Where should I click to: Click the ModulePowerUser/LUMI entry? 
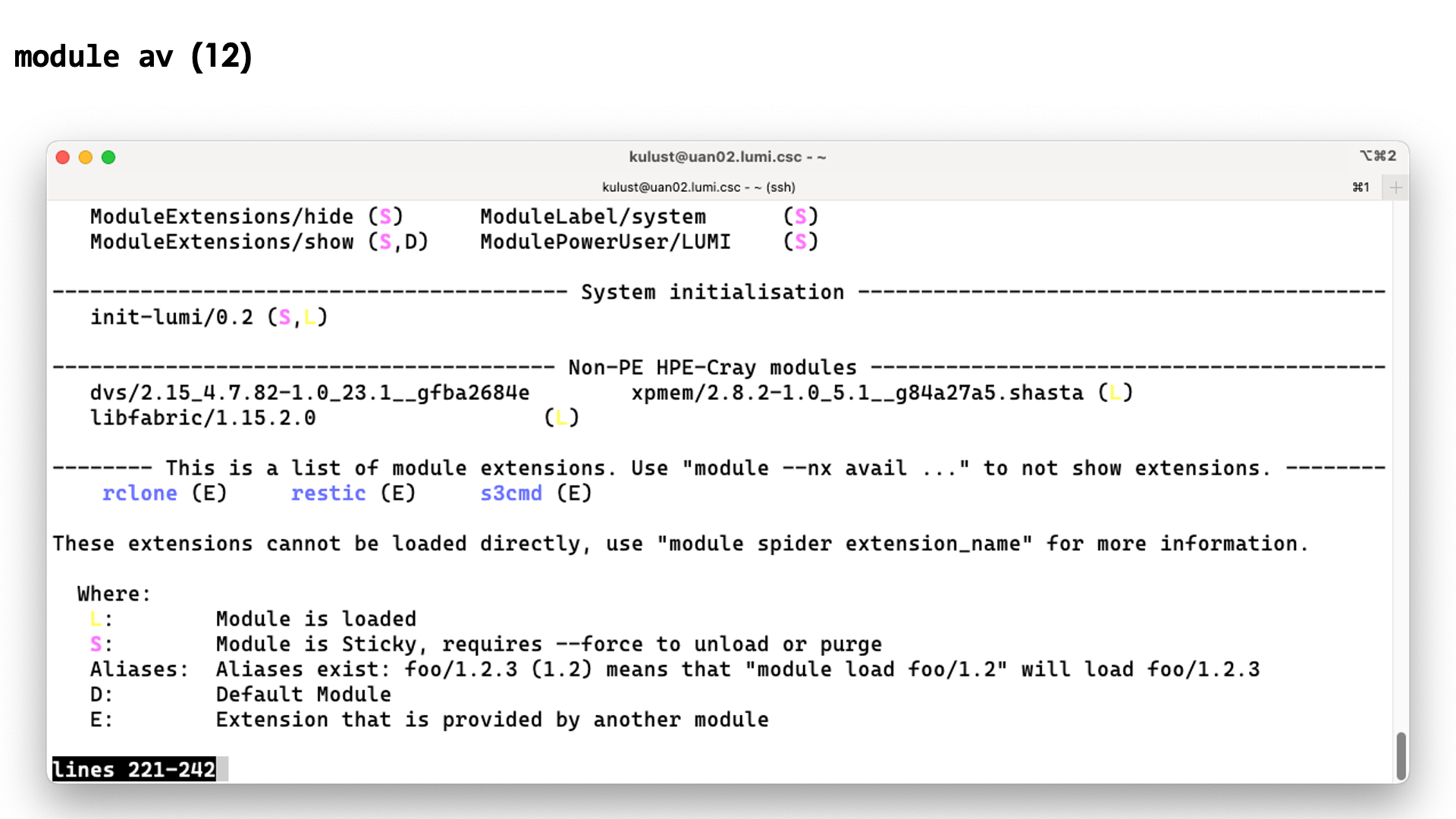coord(605,242)
